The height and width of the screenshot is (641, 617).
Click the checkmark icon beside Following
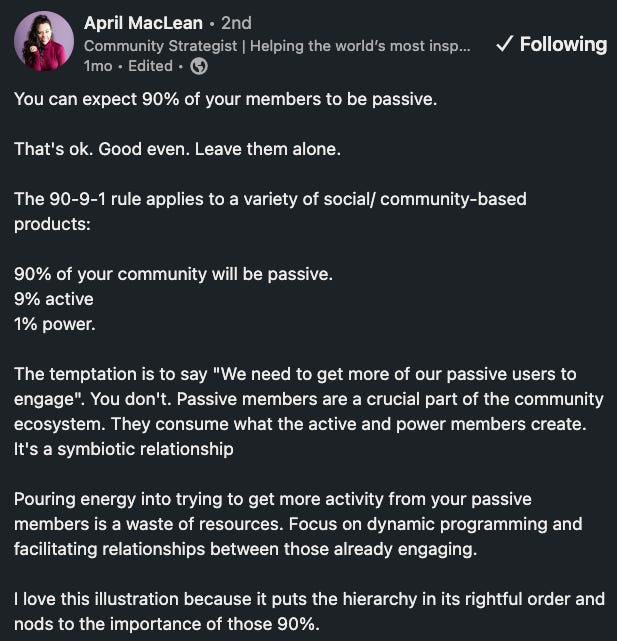[x=504, y=44]
